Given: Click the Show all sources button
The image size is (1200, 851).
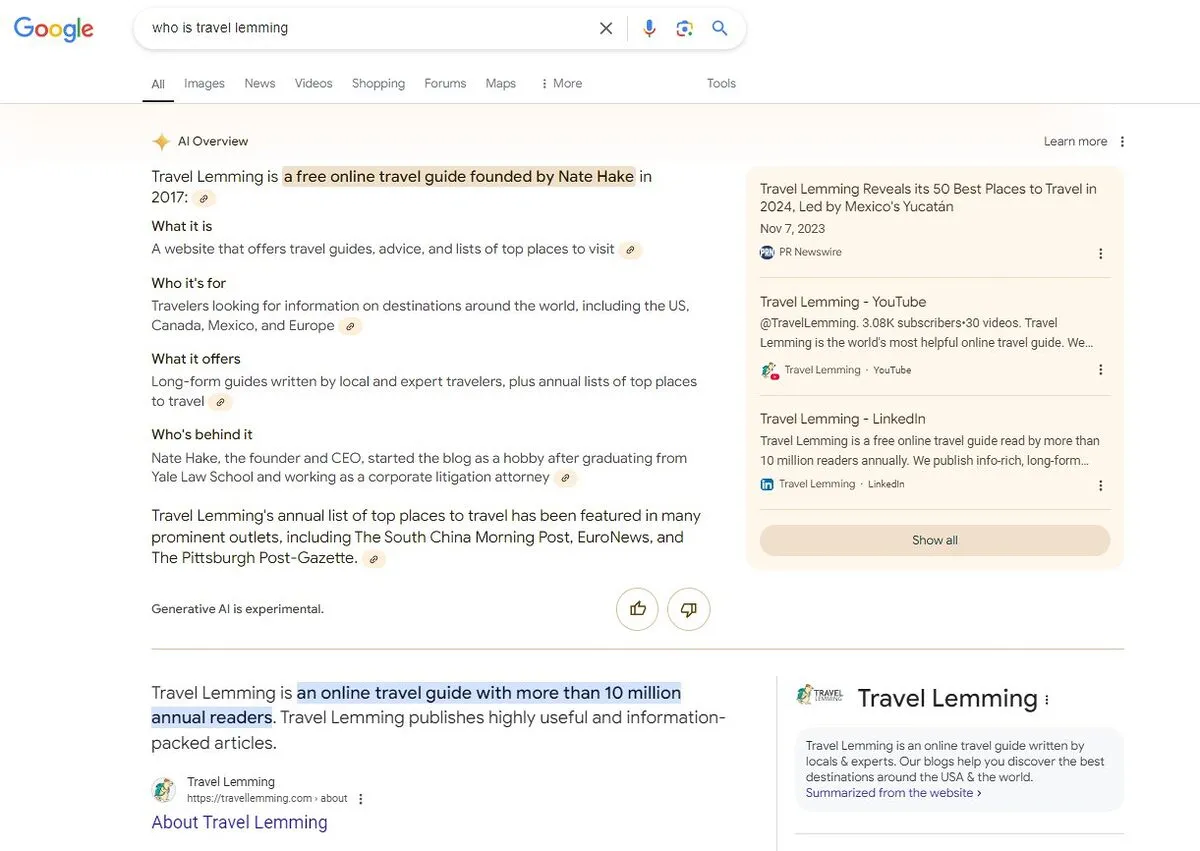Looking at the screenshot, I should click(x=934, y=540).
